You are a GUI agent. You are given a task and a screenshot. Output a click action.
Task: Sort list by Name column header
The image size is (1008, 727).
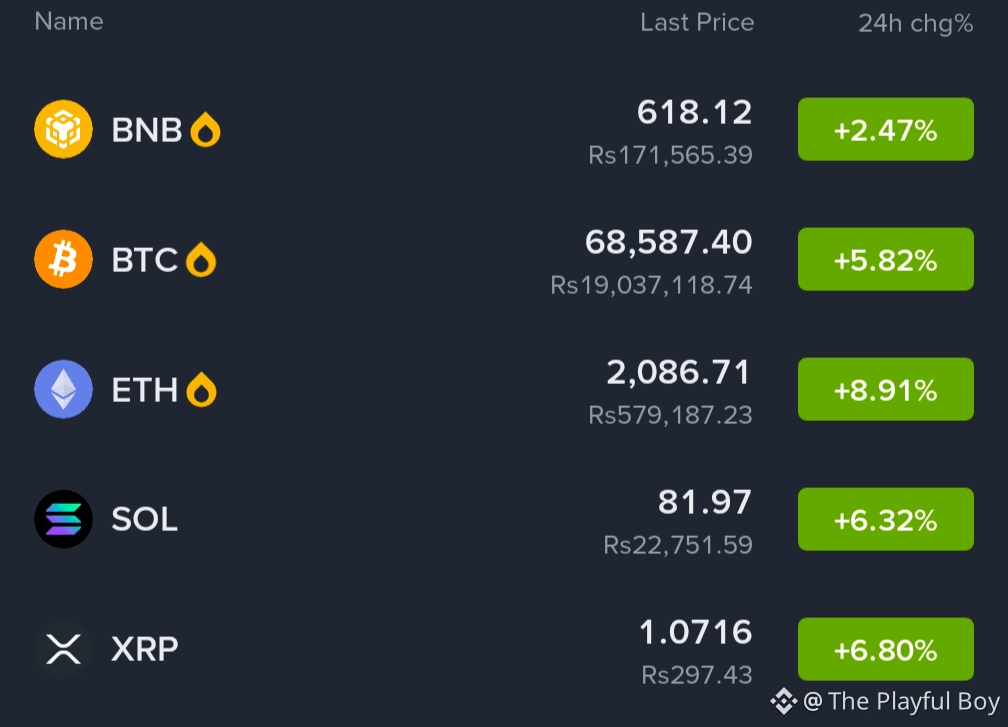[69, 21]
